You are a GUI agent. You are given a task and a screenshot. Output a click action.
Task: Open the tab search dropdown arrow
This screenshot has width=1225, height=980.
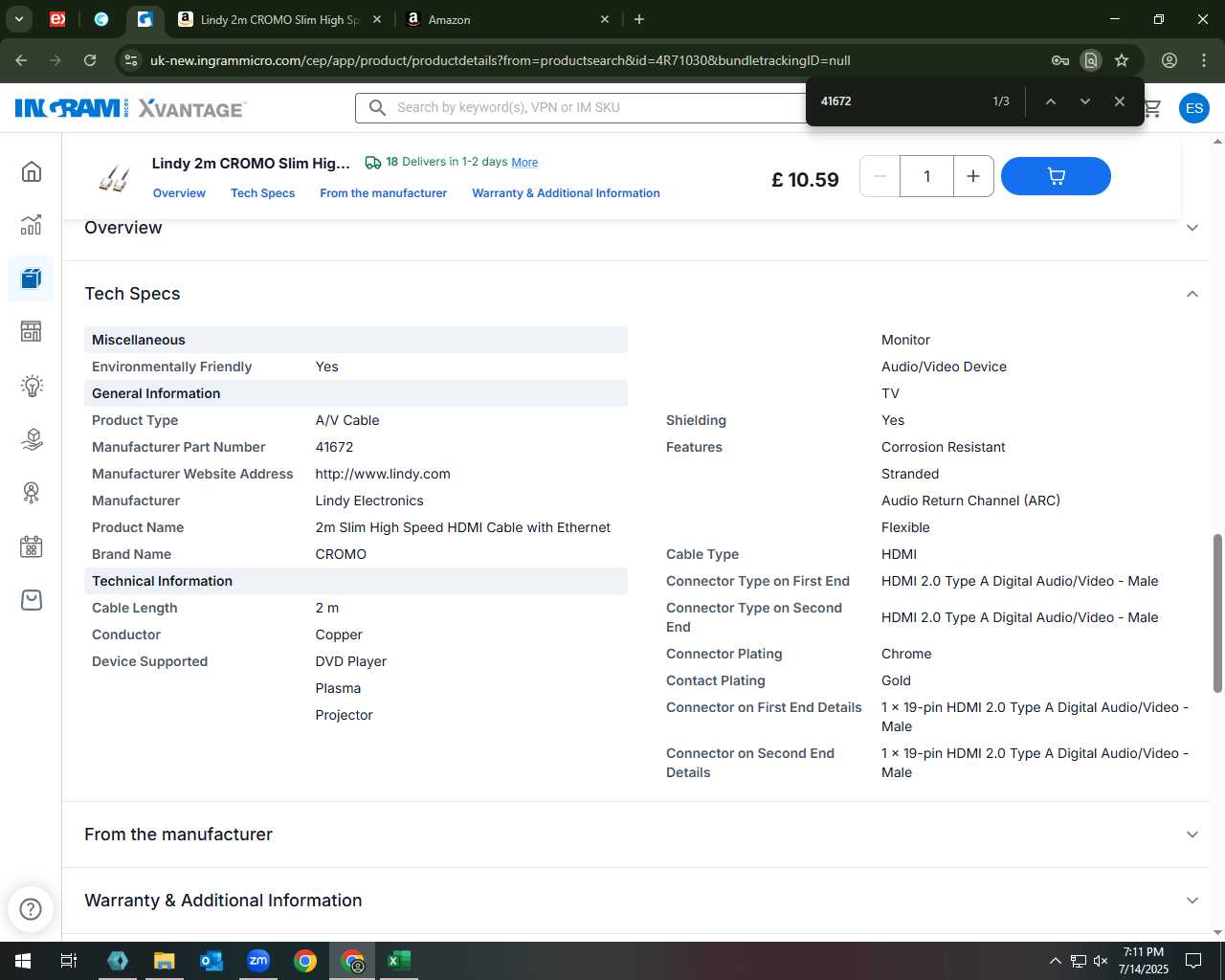19,19
